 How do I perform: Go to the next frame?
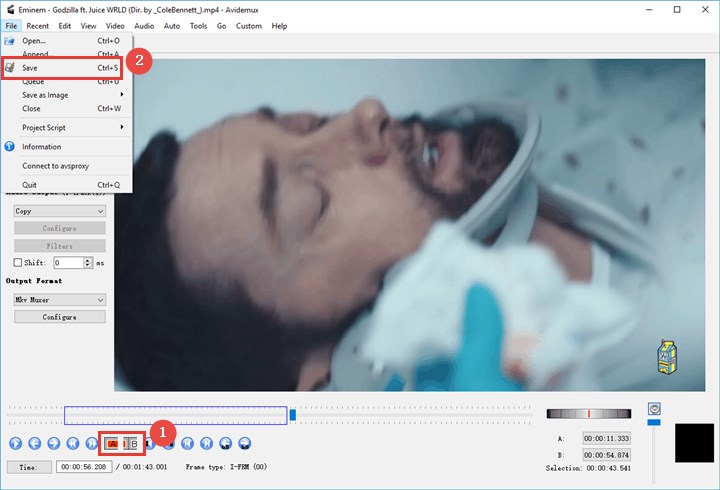(x=54, y=443)
